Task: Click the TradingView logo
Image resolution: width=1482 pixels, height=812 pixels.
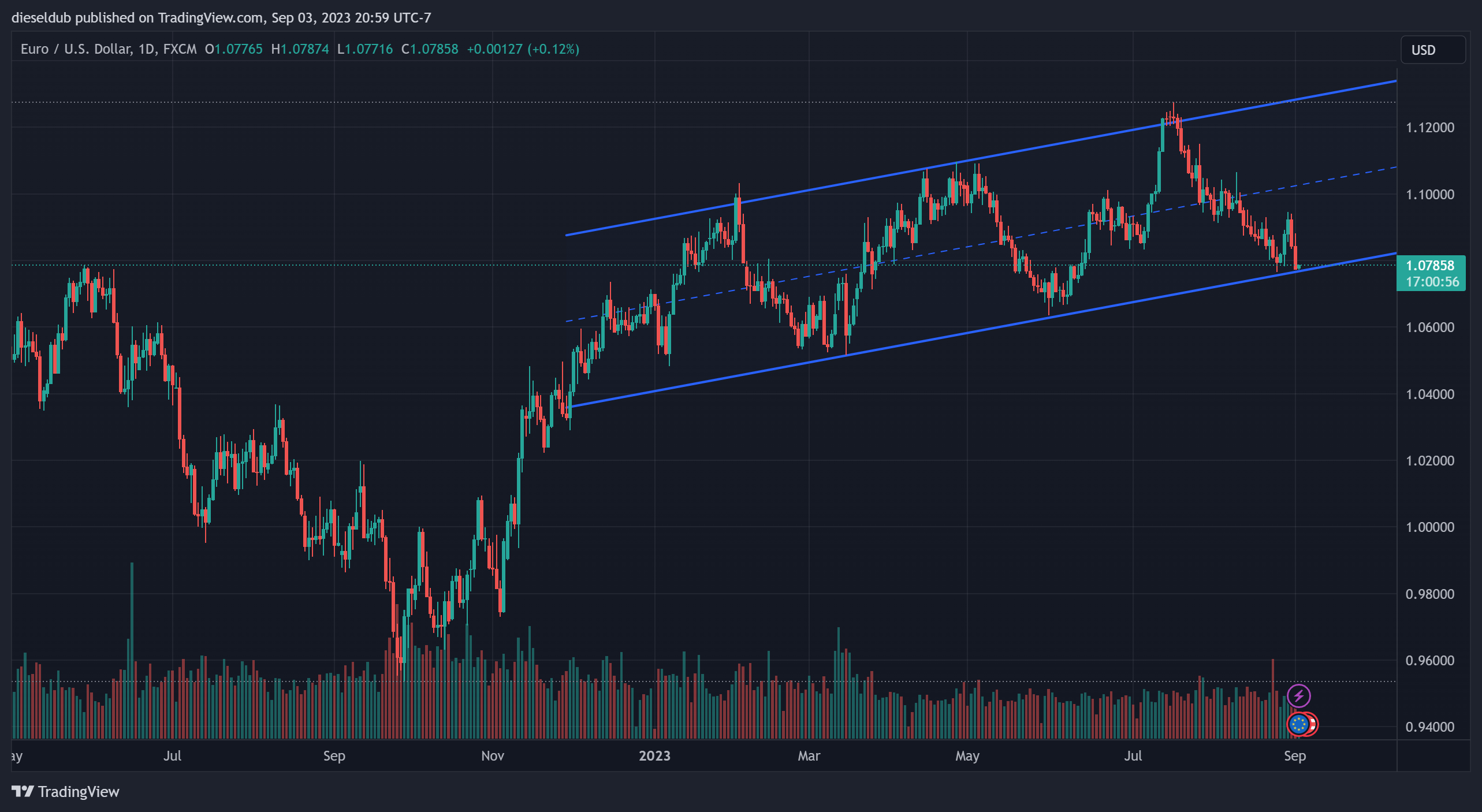Action: (x=65, y=791)
